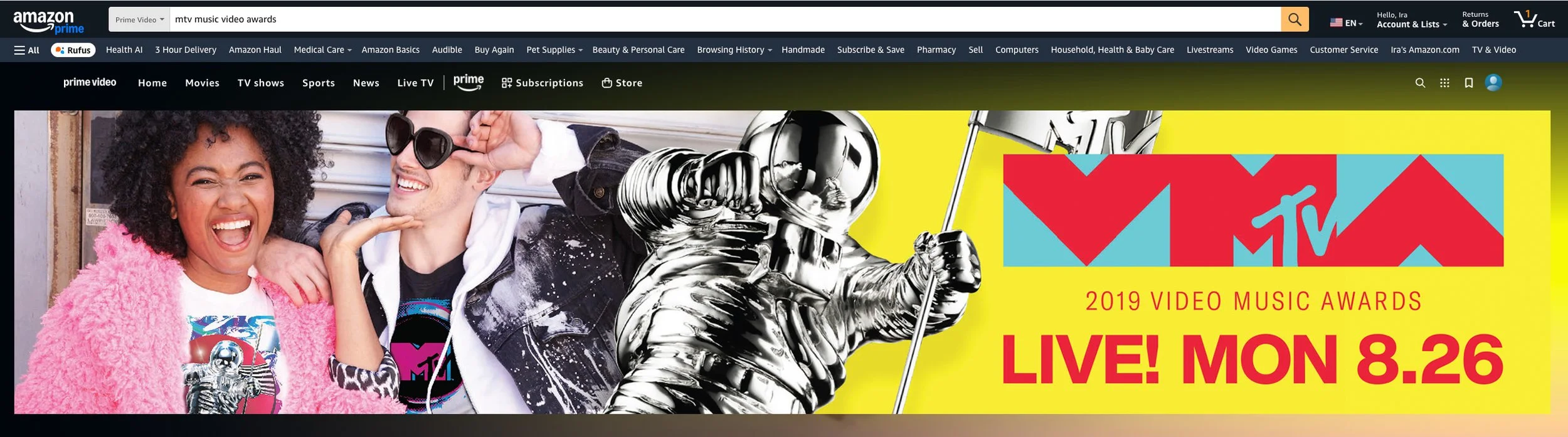Open the Pharmacy link
Image resolution: width=1568 pixels, height=437 pixels.
[x=936, y=50]
